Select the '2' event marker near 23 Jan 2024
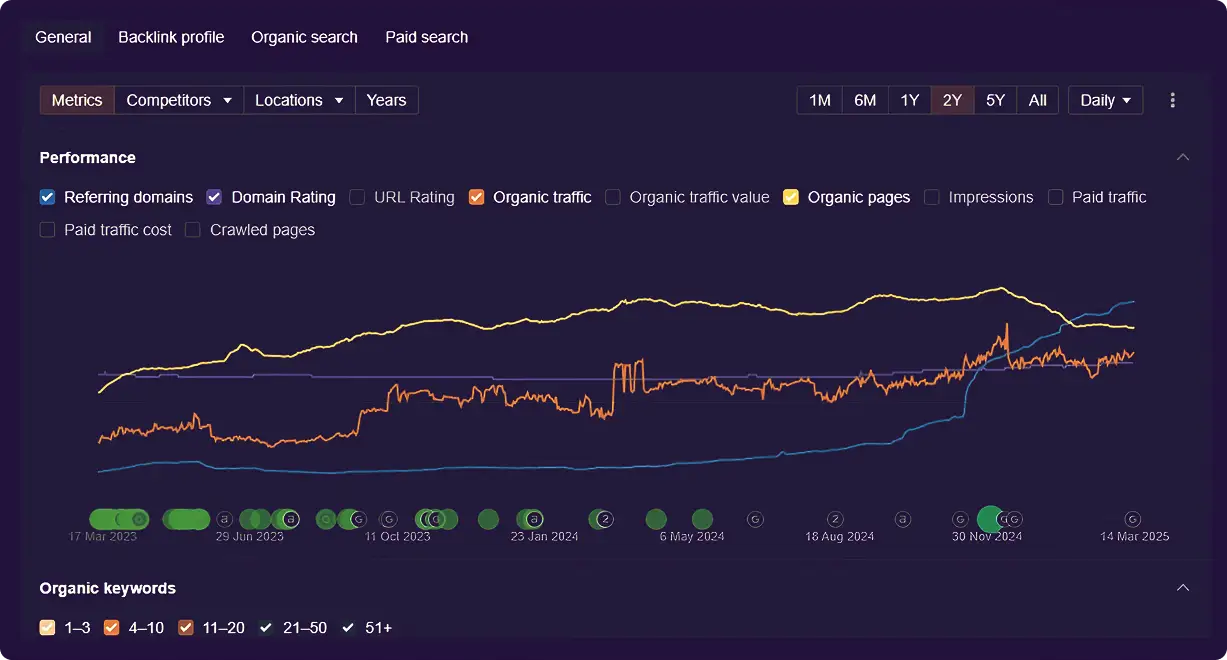Viewport: 1227px width, 660px height. tap(602, 519)
